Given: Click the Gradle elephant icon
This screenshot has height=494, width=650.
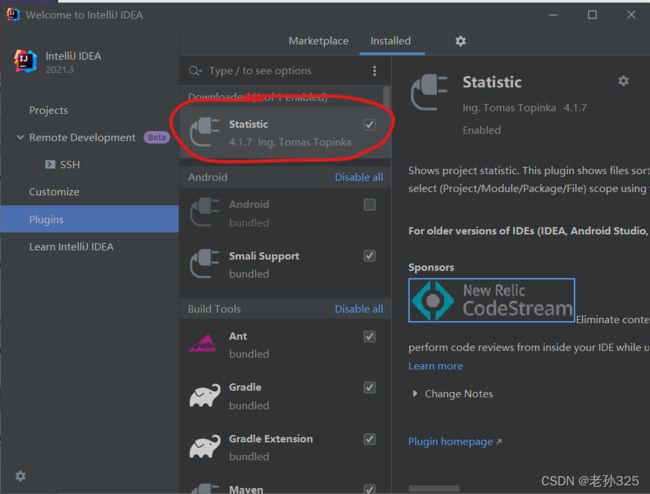Looking at the screenshot, I should coord(205,395).
